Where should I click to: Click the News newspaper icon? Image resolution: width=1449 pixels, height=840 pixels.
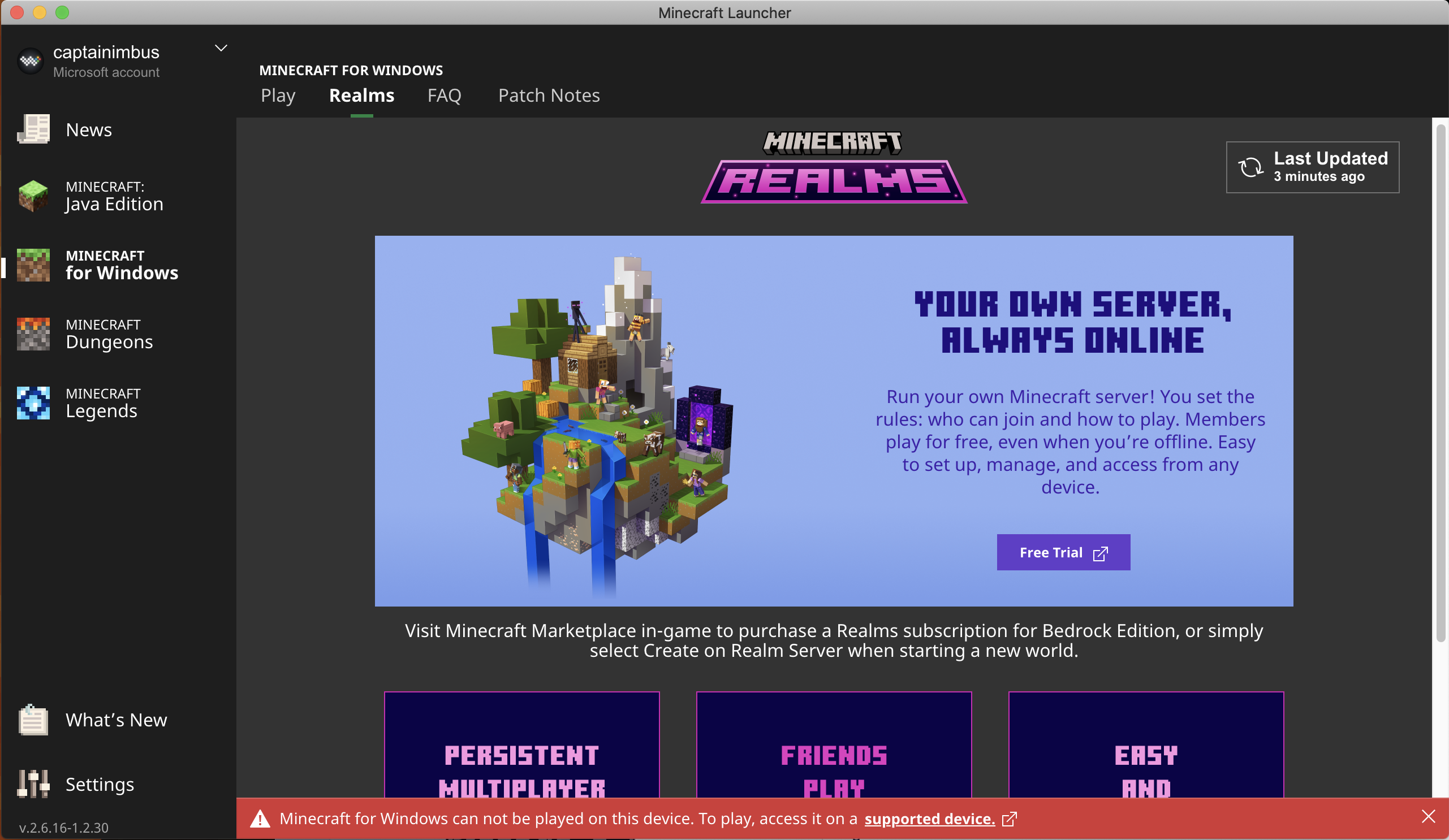click(33, 129)
